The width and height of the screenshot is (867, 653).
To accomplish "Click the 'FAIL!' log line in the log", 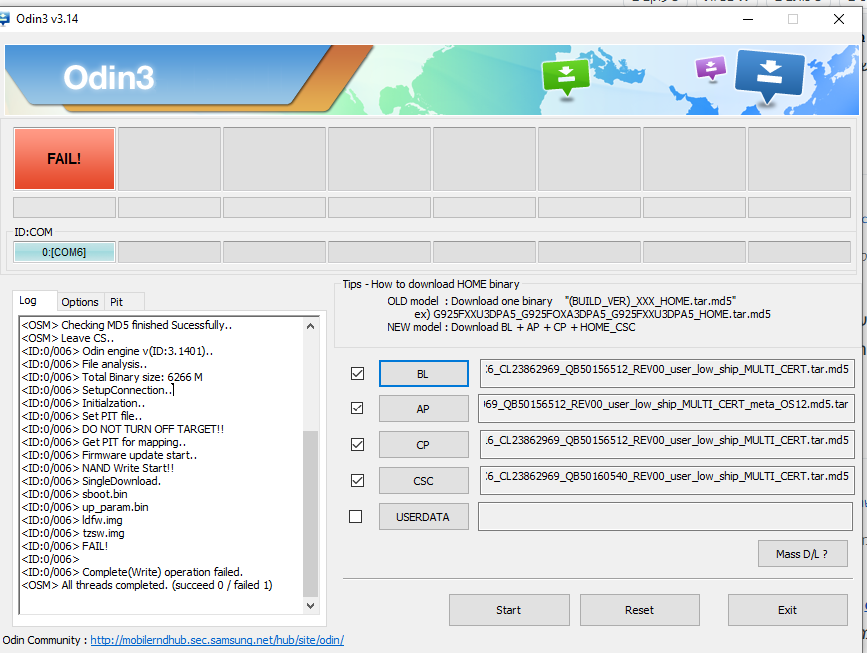I will pyautogui.click(x=65, y=546).
